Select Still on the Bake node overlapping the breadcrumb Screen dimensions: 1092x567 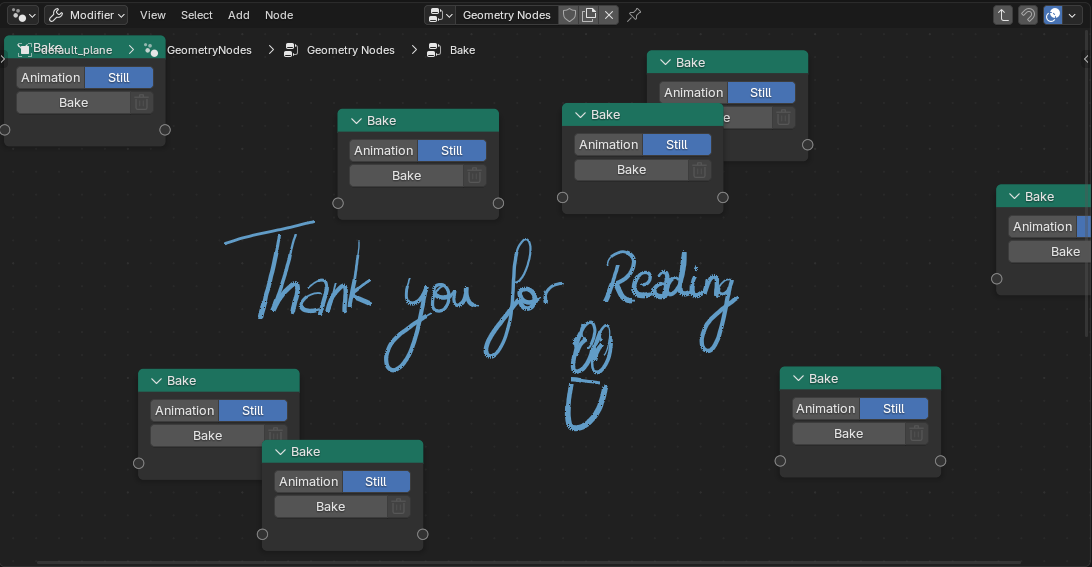pyautogui.click(x=119, y=77)
